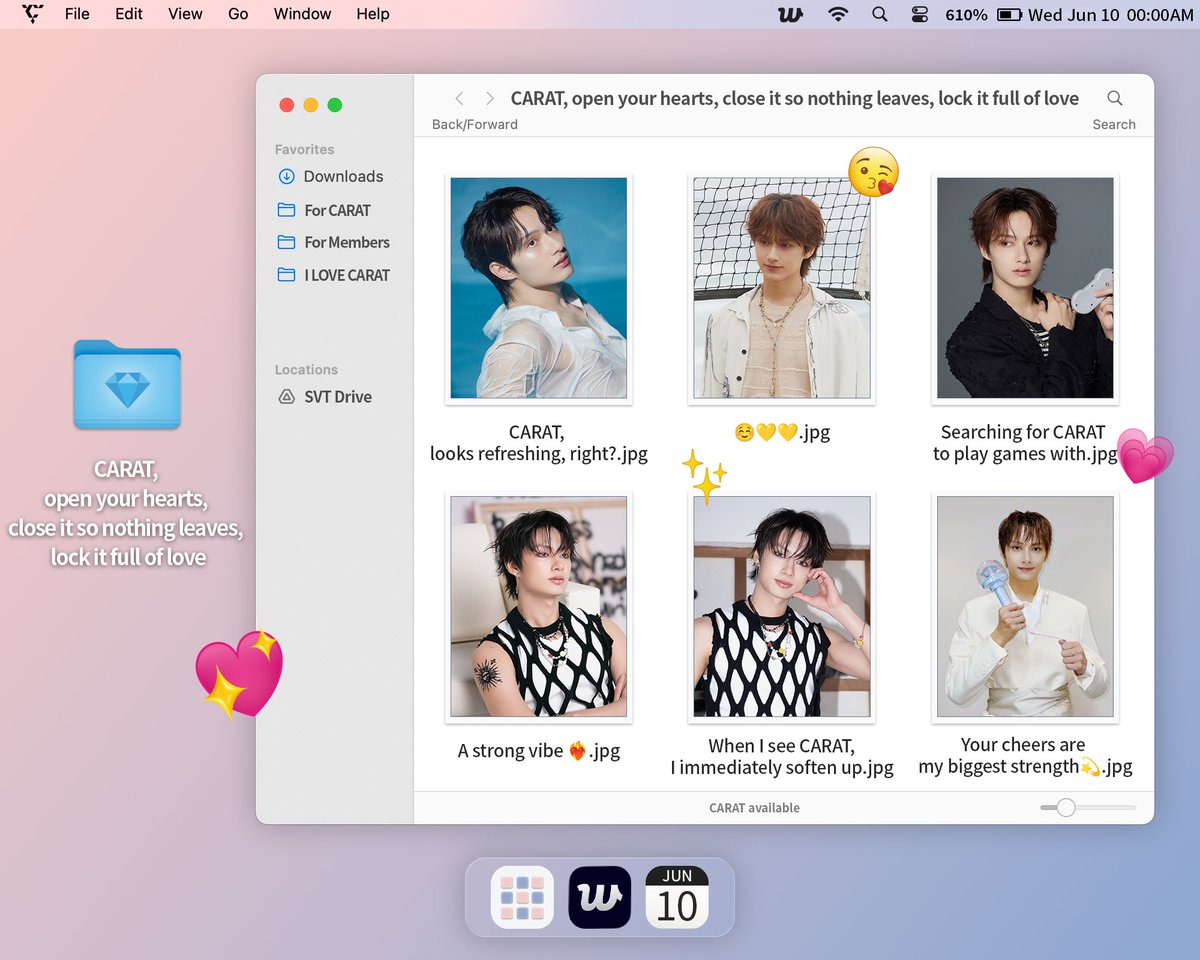Viewport: 1200px width, 960px height.
Task: Open the Wi-Fi status menu
Action: 838,14
